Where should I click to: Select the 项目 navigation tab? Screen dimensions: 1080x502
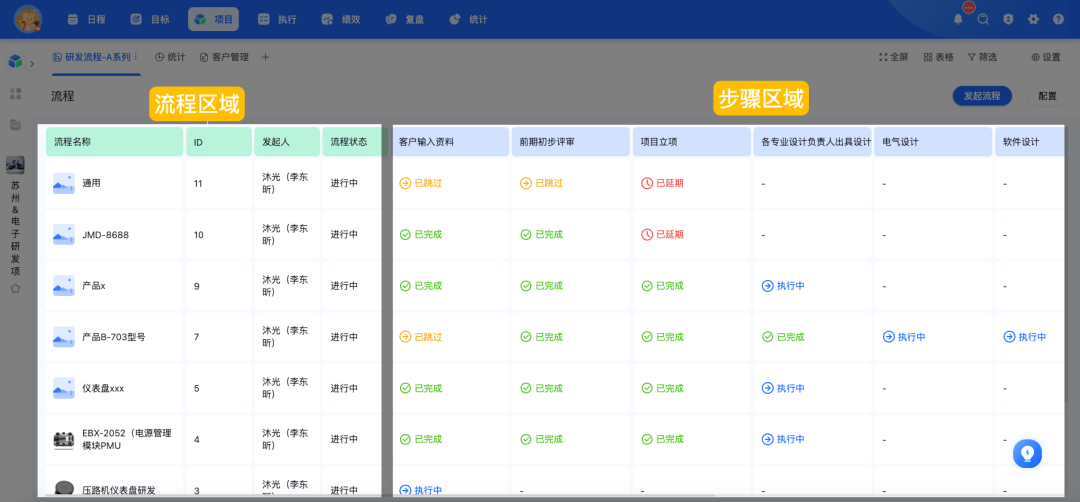(x=214, y=19)
